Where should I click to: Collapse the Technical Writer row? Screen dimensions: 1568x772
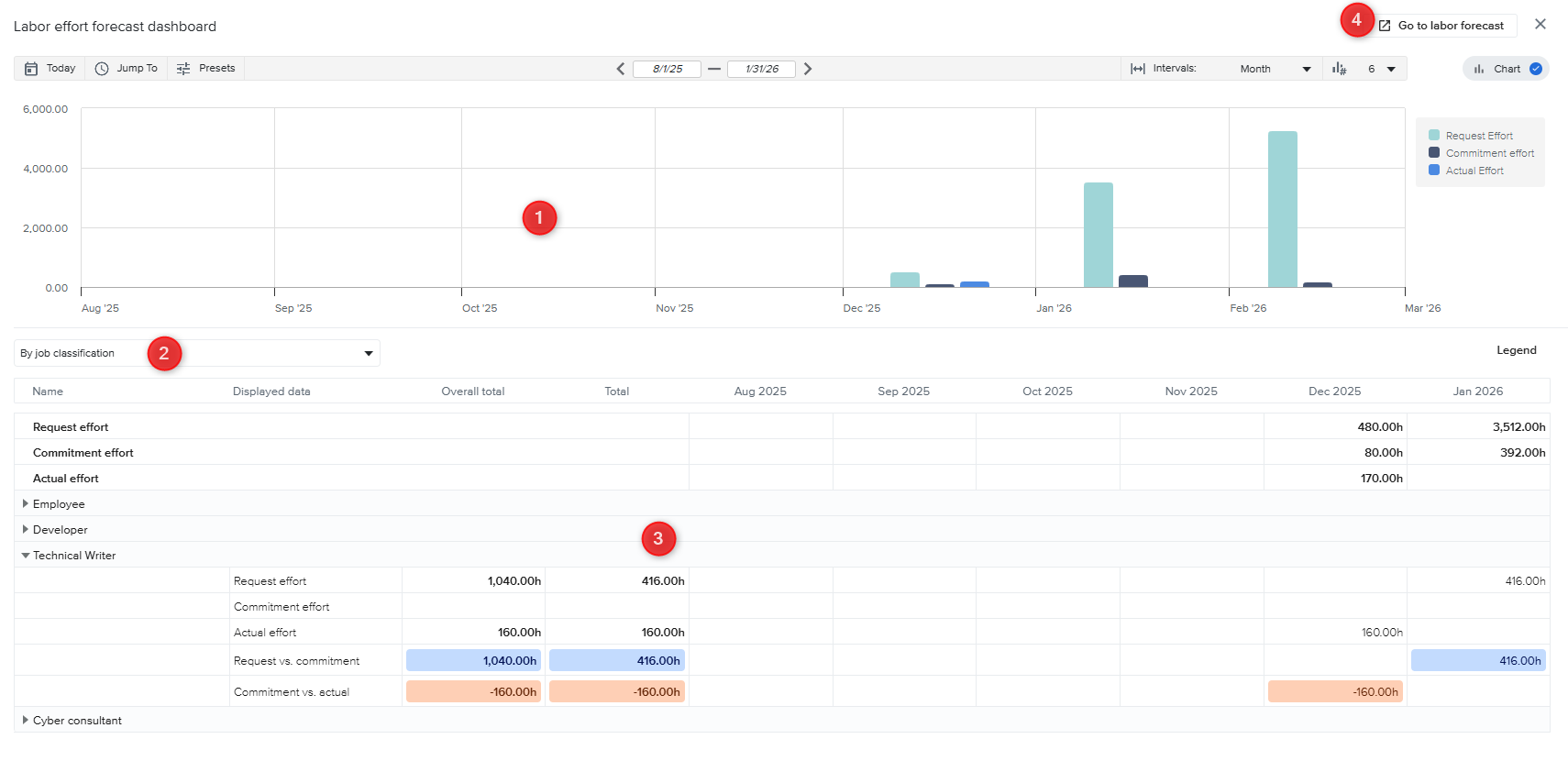coord(26,556)
